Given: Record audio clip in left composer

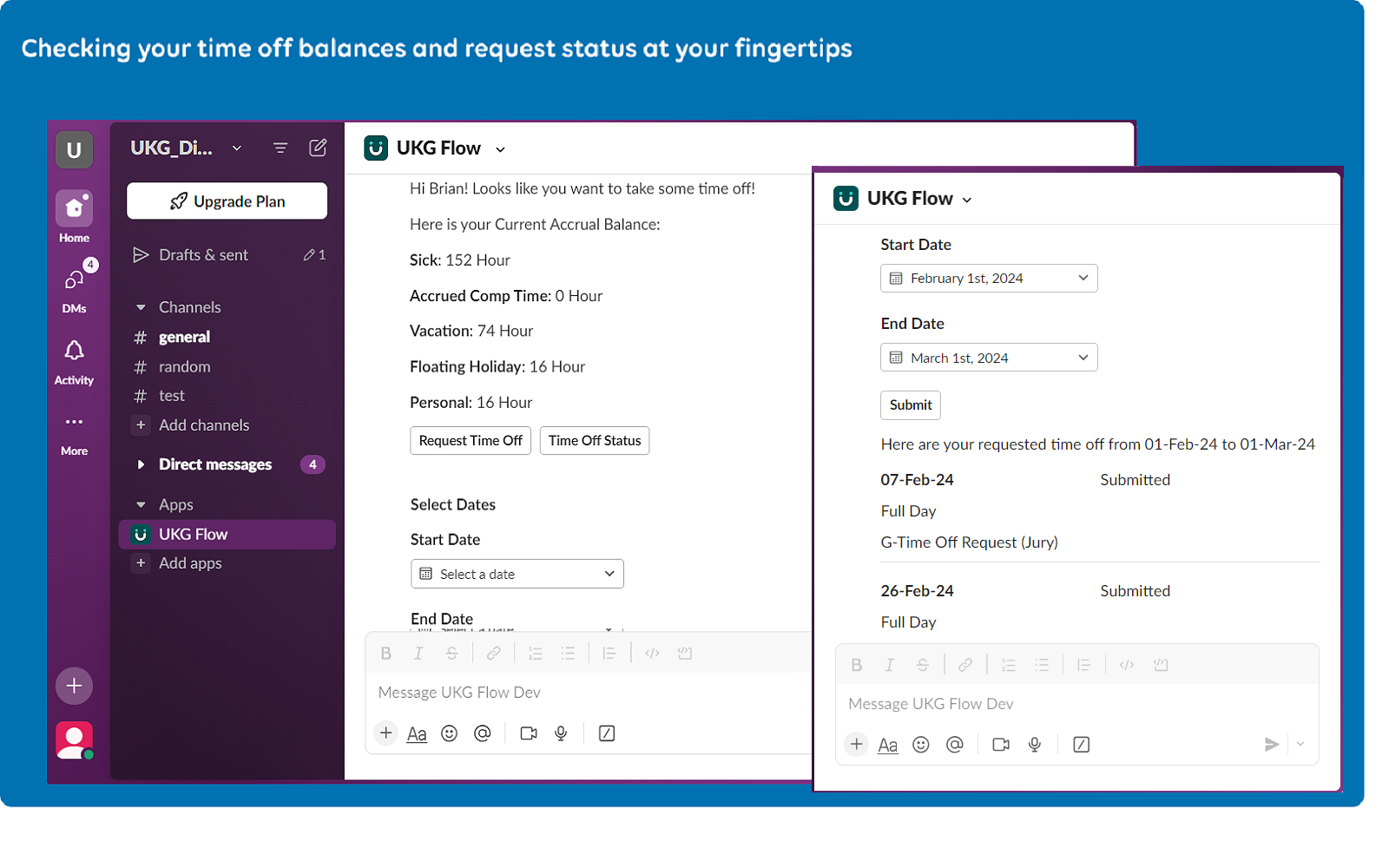Looking at the screenshot, I should point(561,733).
